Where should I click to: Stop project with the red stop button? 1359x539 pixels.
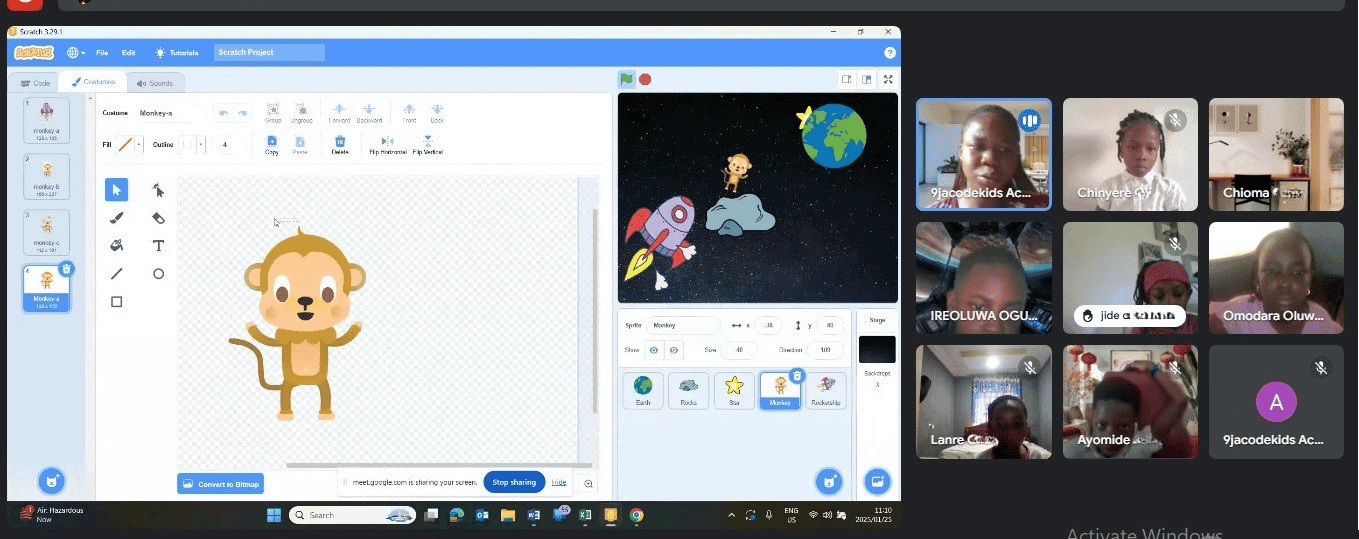point(646,80)
